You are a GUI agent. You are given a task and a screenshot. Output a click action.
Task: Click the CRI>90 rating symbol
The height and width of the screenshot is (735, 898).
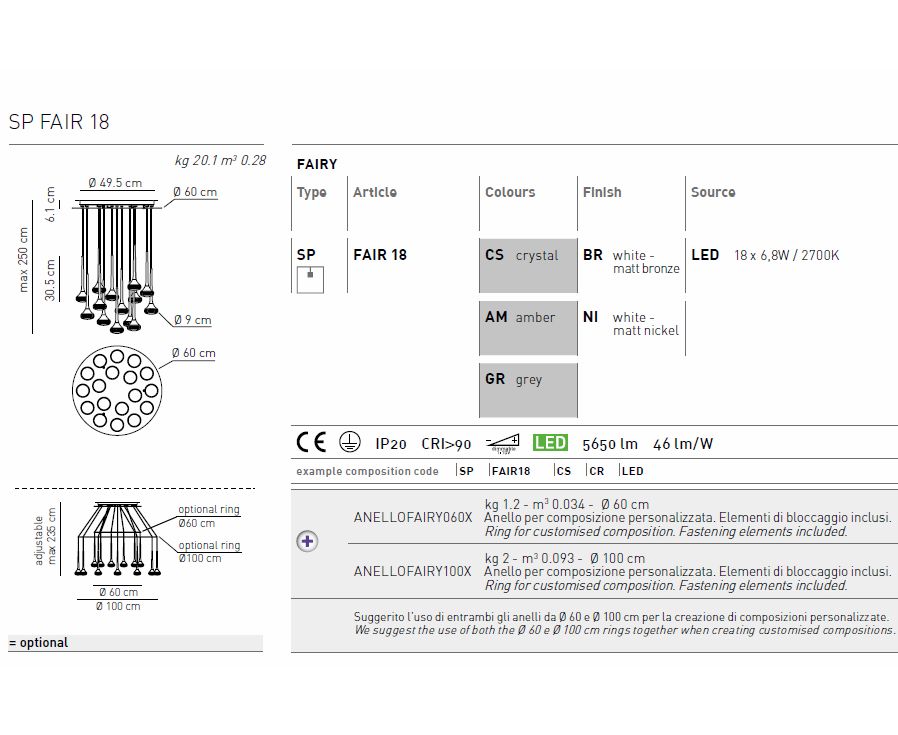click(x=445, y=444)
